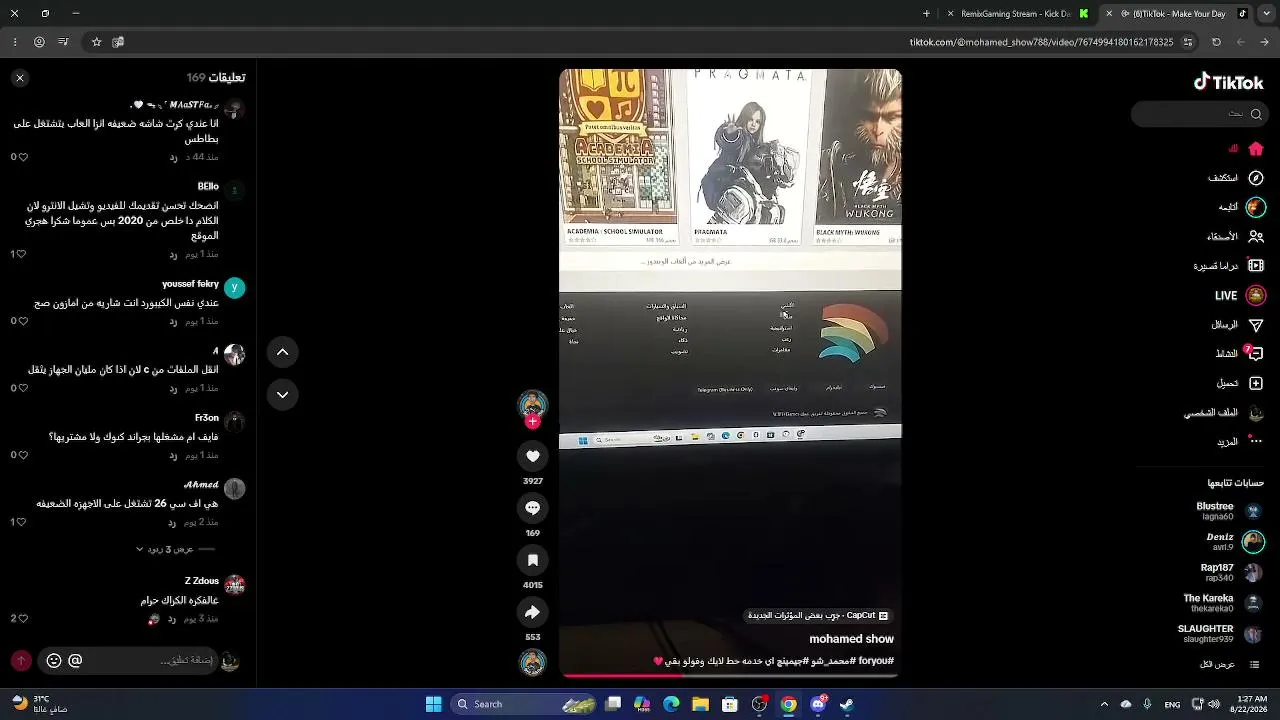
Task: Open the mohamed show username link
Action: (x=851, y=639)
